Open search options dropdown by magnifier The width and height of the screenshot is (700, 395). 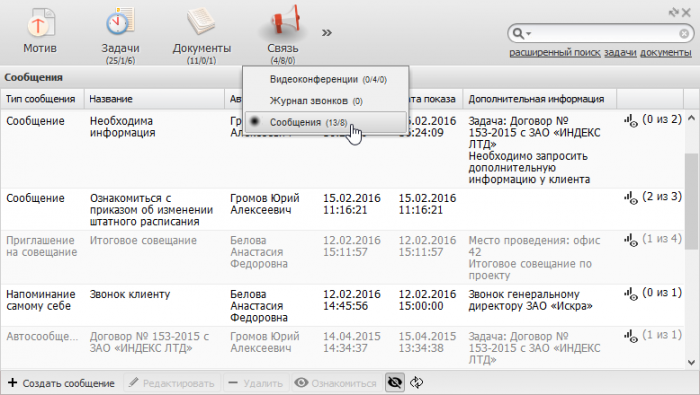[x=521, y=33]
